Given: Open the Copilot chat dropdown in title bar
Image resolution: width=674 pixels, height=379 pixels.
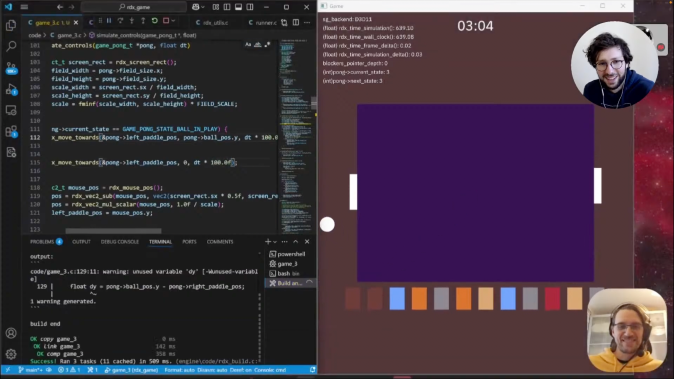Looking at the screenshot, I should click(x=203, y=7).
